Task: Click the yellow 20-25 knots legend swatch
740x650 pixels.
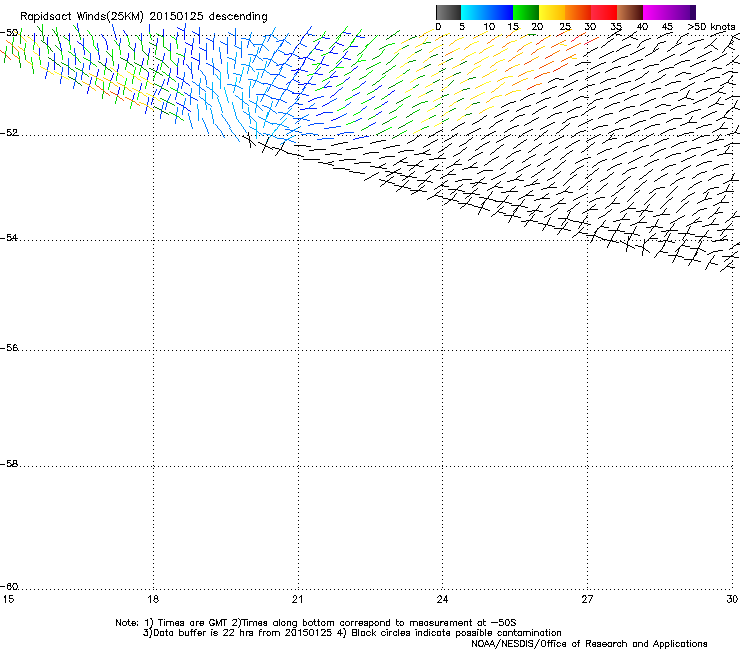Action: click(552, 12)
